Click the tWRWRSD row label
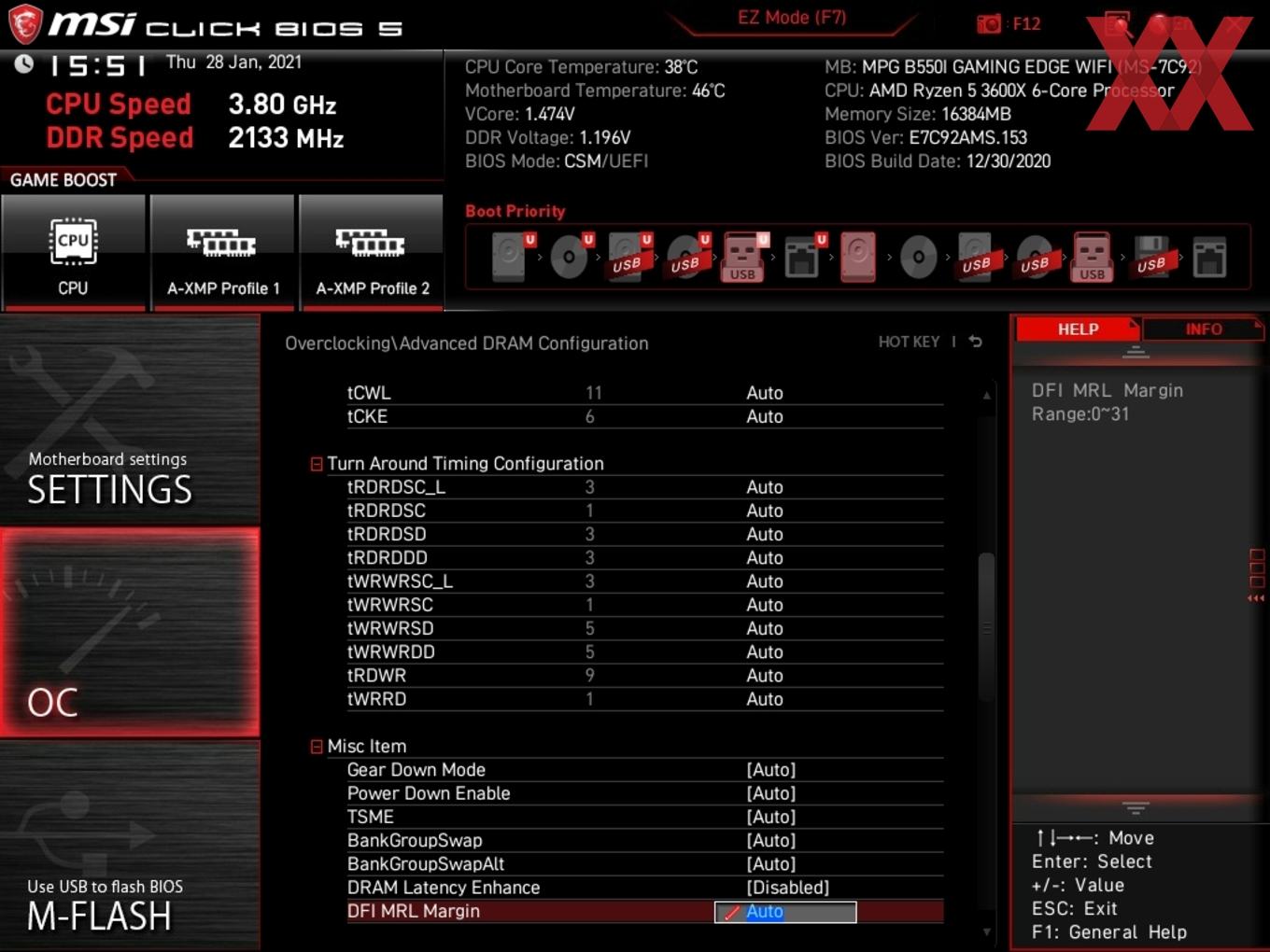 click(390, 628)
